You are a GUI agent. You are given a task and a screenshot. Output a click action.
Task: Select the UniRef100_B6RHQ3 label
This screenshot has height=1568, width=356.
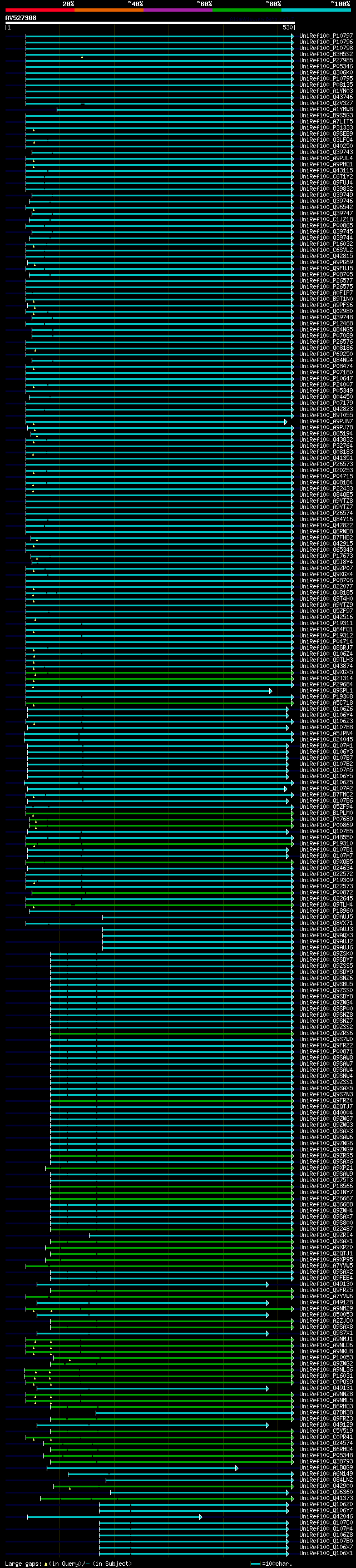click(326, 1407)
